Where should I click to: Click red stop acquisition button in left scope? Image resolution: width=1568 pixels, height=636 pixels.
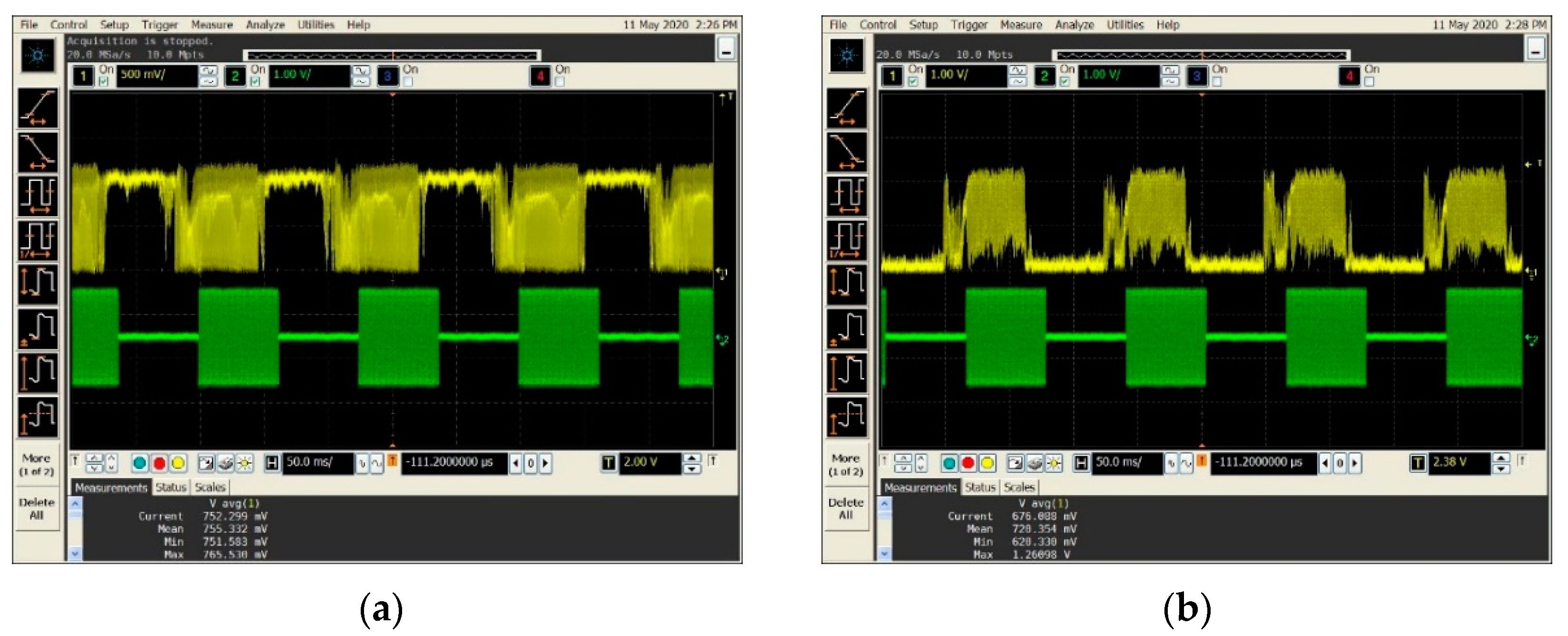pyautogui.click(x=159, y=464)
